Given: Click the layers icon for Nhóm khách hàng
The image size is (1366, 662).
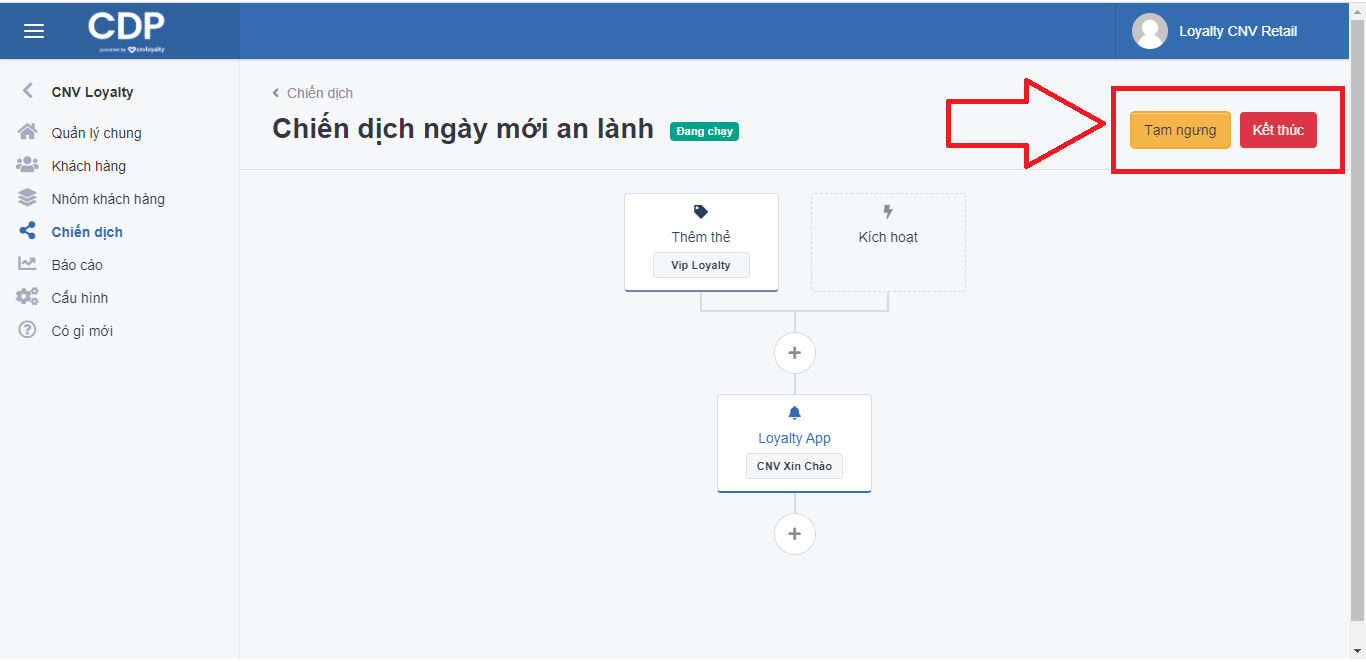Looking at the screenshot, I should [28, 198].
